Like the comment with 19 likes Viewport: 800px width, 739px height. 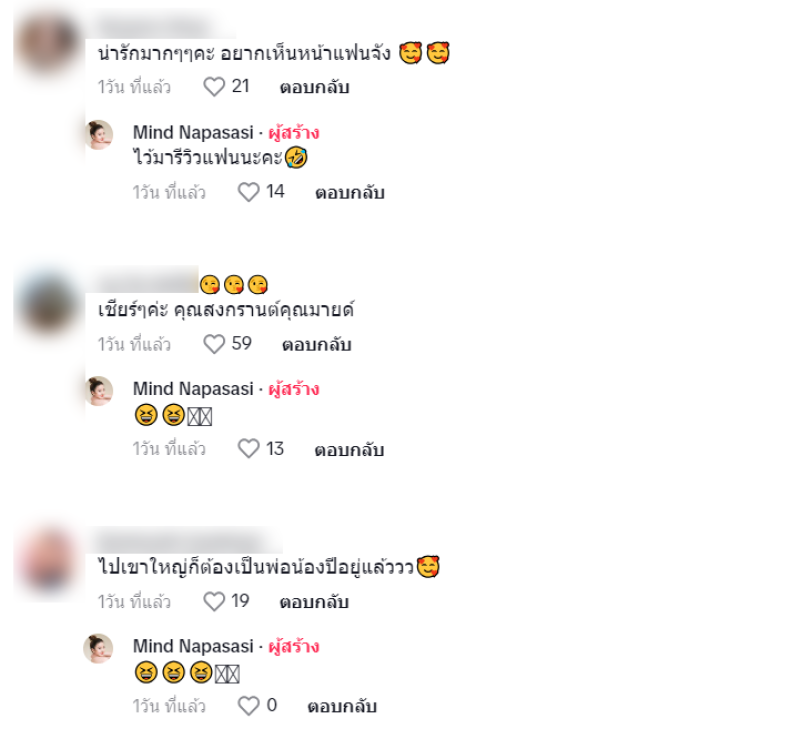click(214, 601)
